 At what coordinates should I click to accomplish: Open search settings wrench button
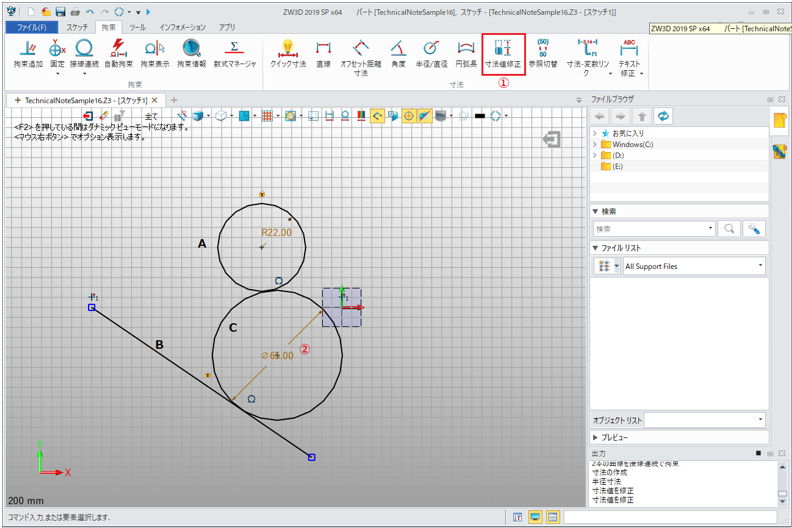click(754, 229)
